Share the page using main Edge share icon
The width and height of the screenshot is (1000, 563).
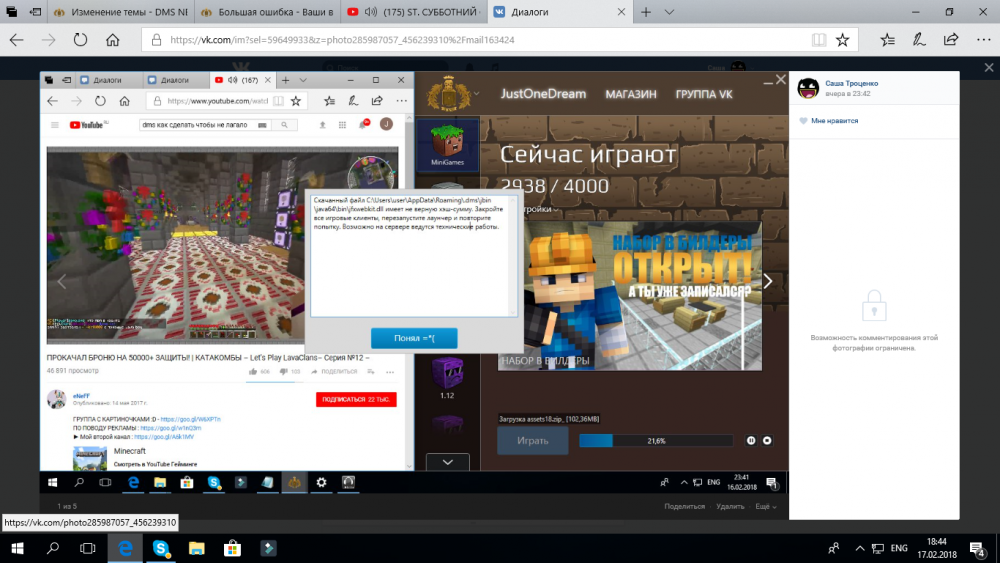951,40
